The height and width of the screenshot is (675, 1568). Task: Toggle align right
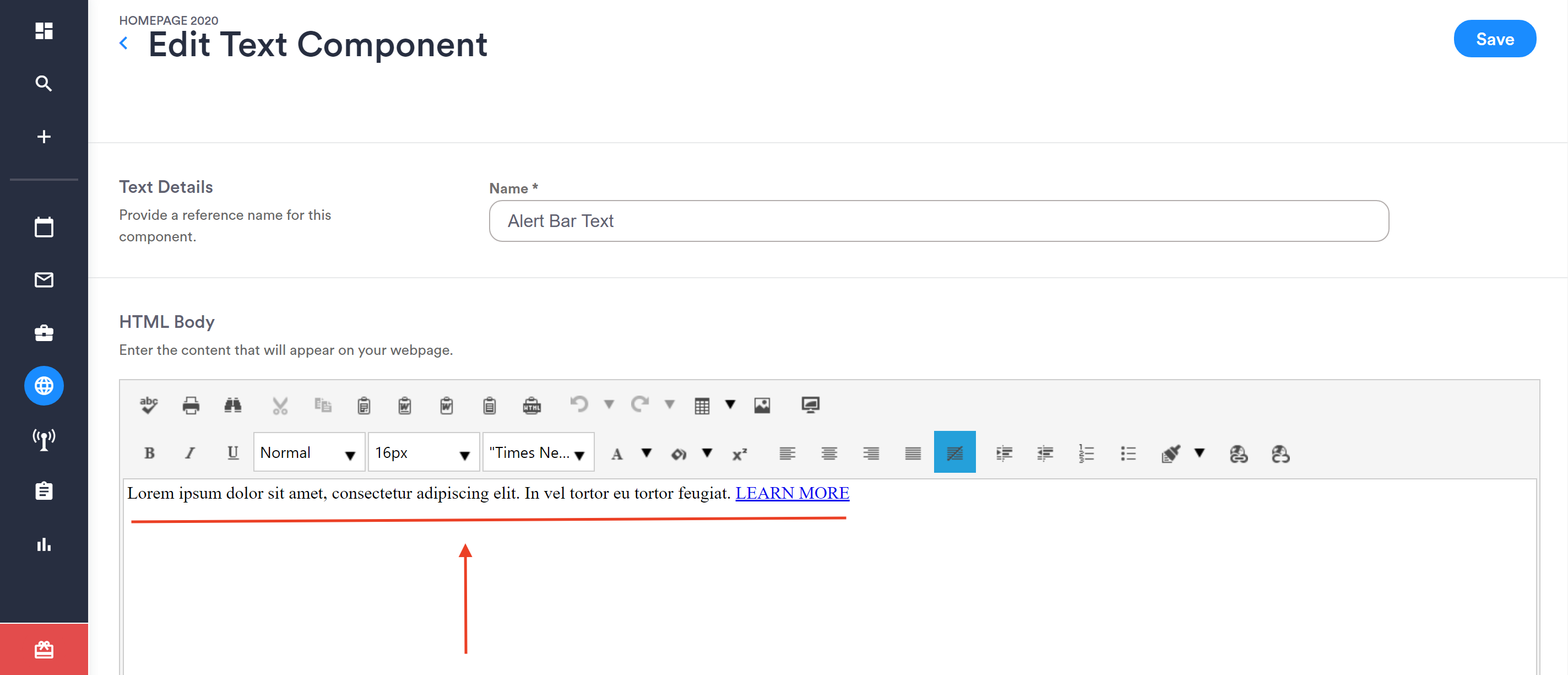871,454
